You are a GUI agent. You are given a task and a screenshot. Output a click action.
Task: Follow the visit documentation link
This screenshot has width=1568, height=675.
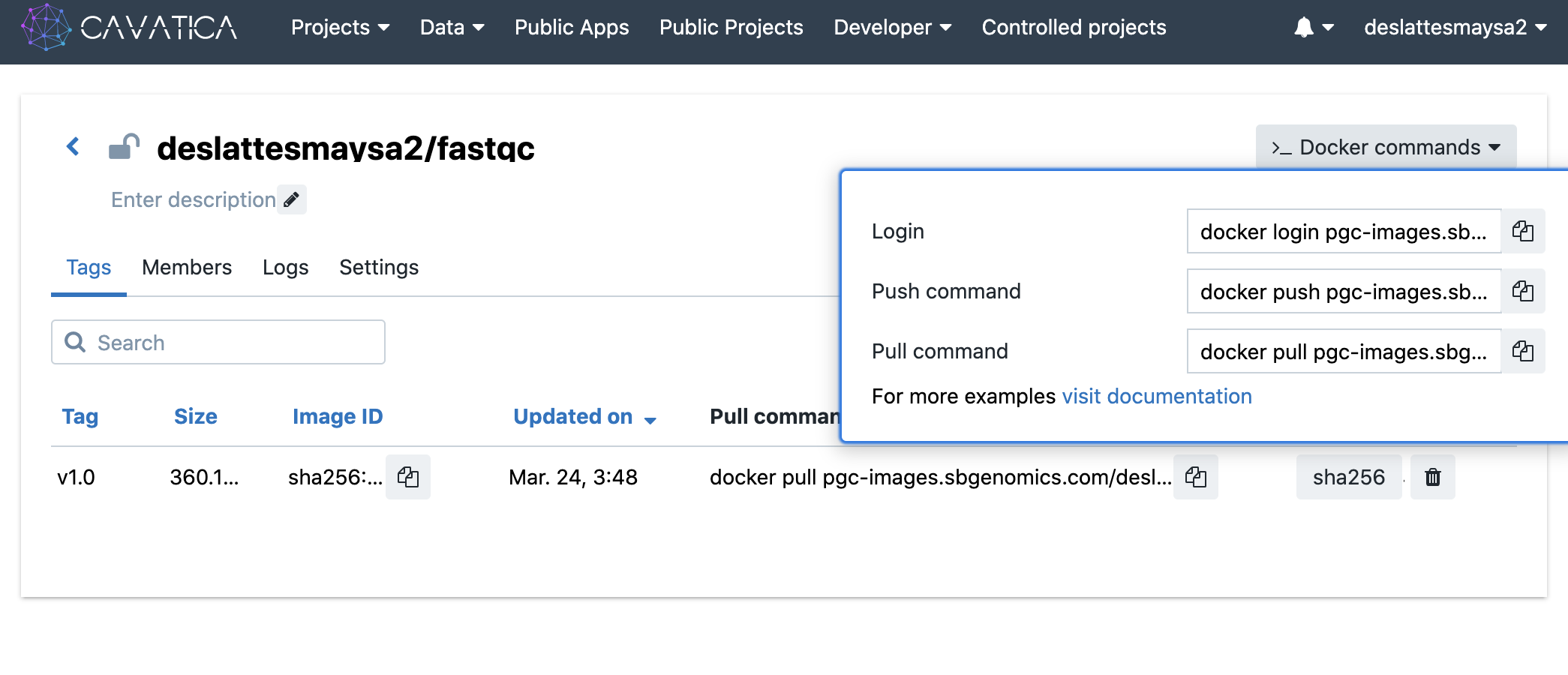pyautogui.click(x=1157, y=396)
